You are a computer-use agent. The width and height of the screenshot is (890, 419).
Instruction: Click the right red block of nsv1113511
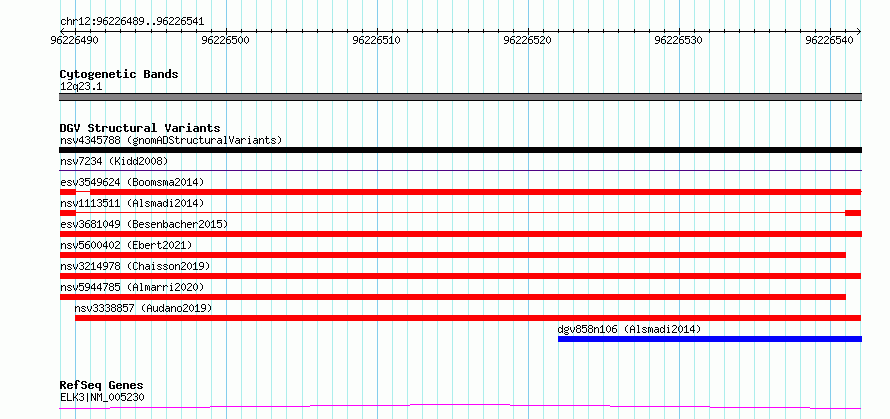click(x=853, y=213)
